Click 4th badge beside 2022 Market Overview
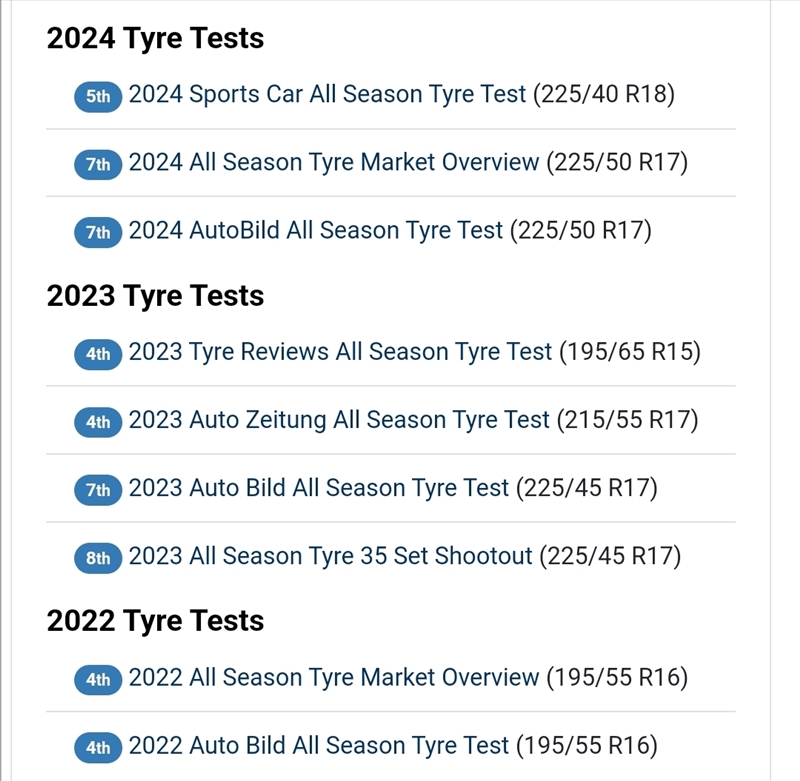The image size is (800, 781). pyautogui.click(x=98, y=680)
